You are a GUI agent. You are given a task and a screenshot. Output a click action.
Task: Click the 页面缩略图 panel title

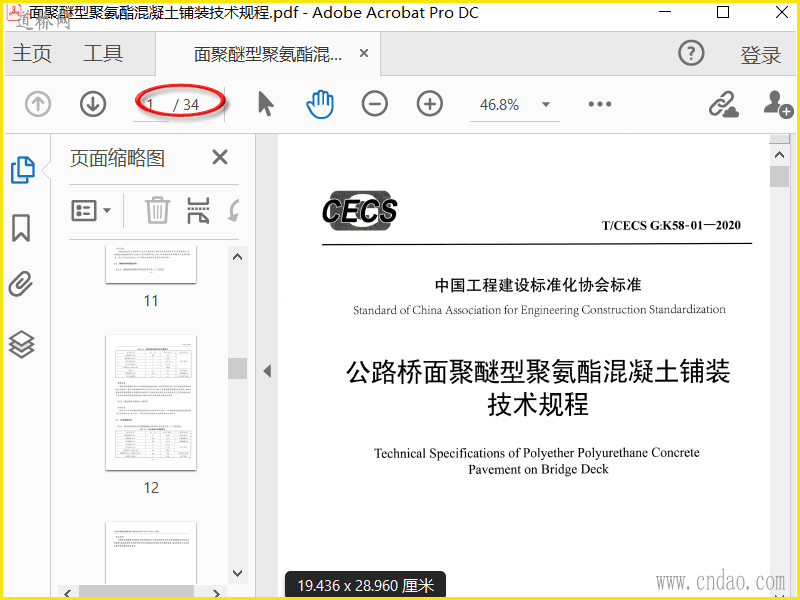(x=117, y=158)
